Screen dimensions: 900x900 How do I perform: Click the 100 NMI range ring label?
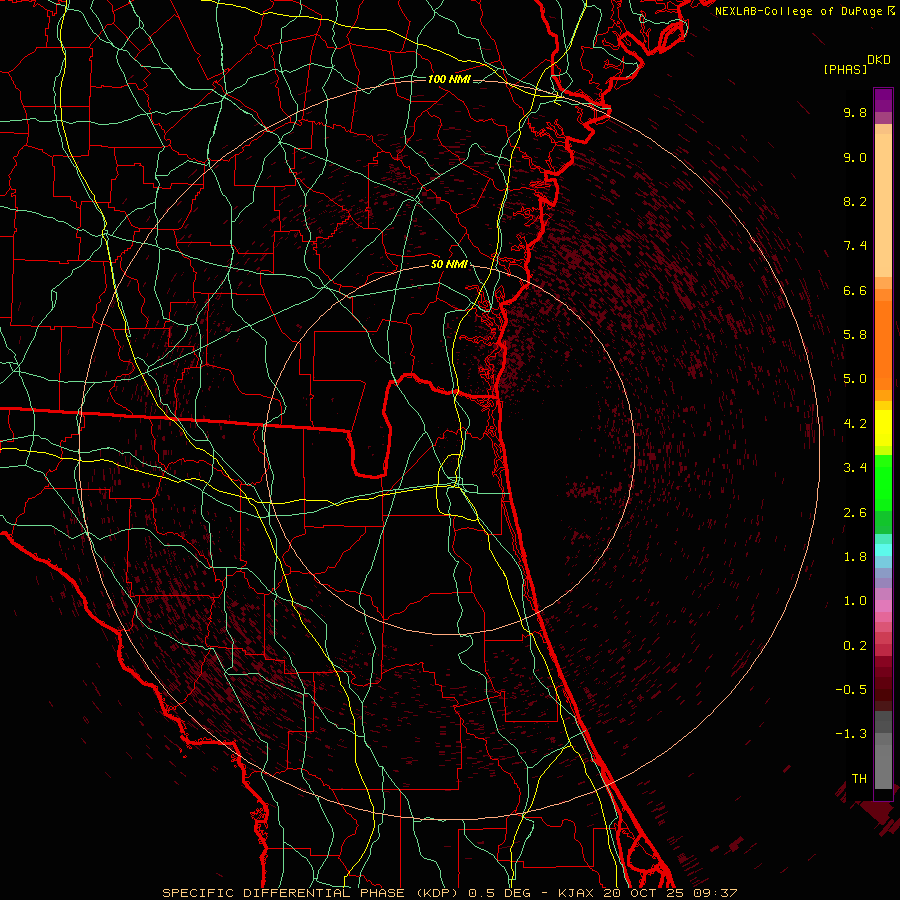448,79
